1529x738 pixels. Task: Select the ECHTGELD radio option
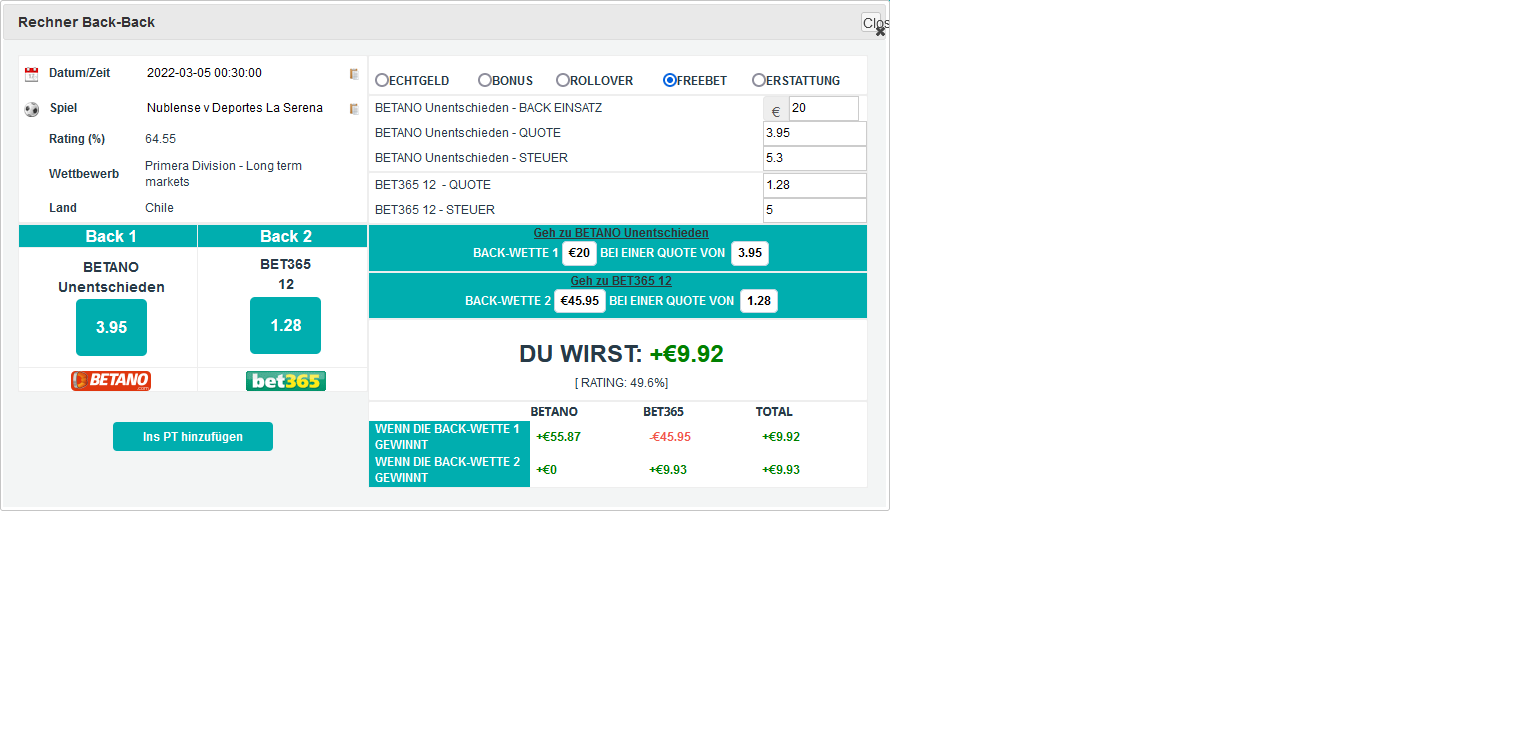tap(382, 80)
